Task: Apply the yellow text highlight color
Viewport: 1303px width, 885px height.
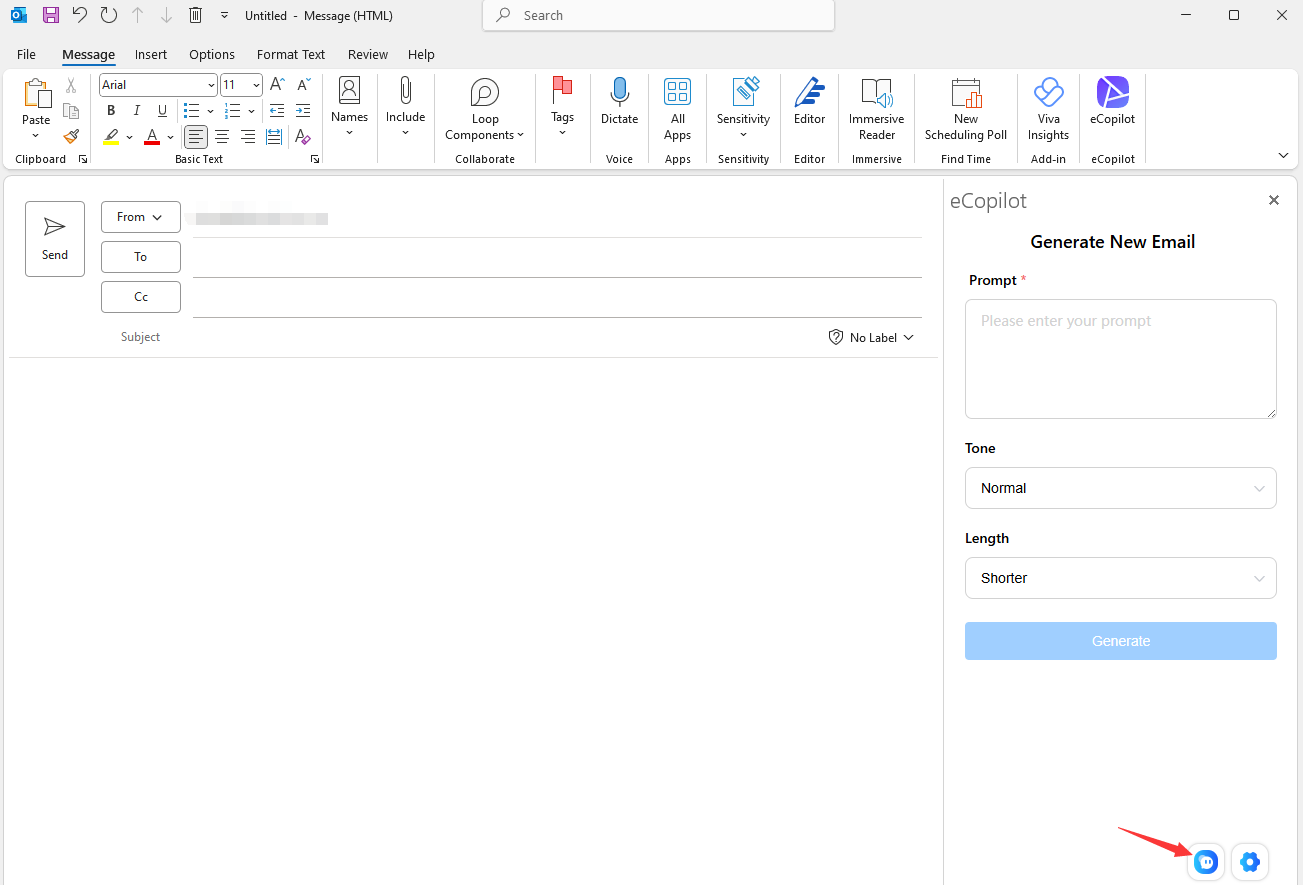Action: [x=111, y=137]
